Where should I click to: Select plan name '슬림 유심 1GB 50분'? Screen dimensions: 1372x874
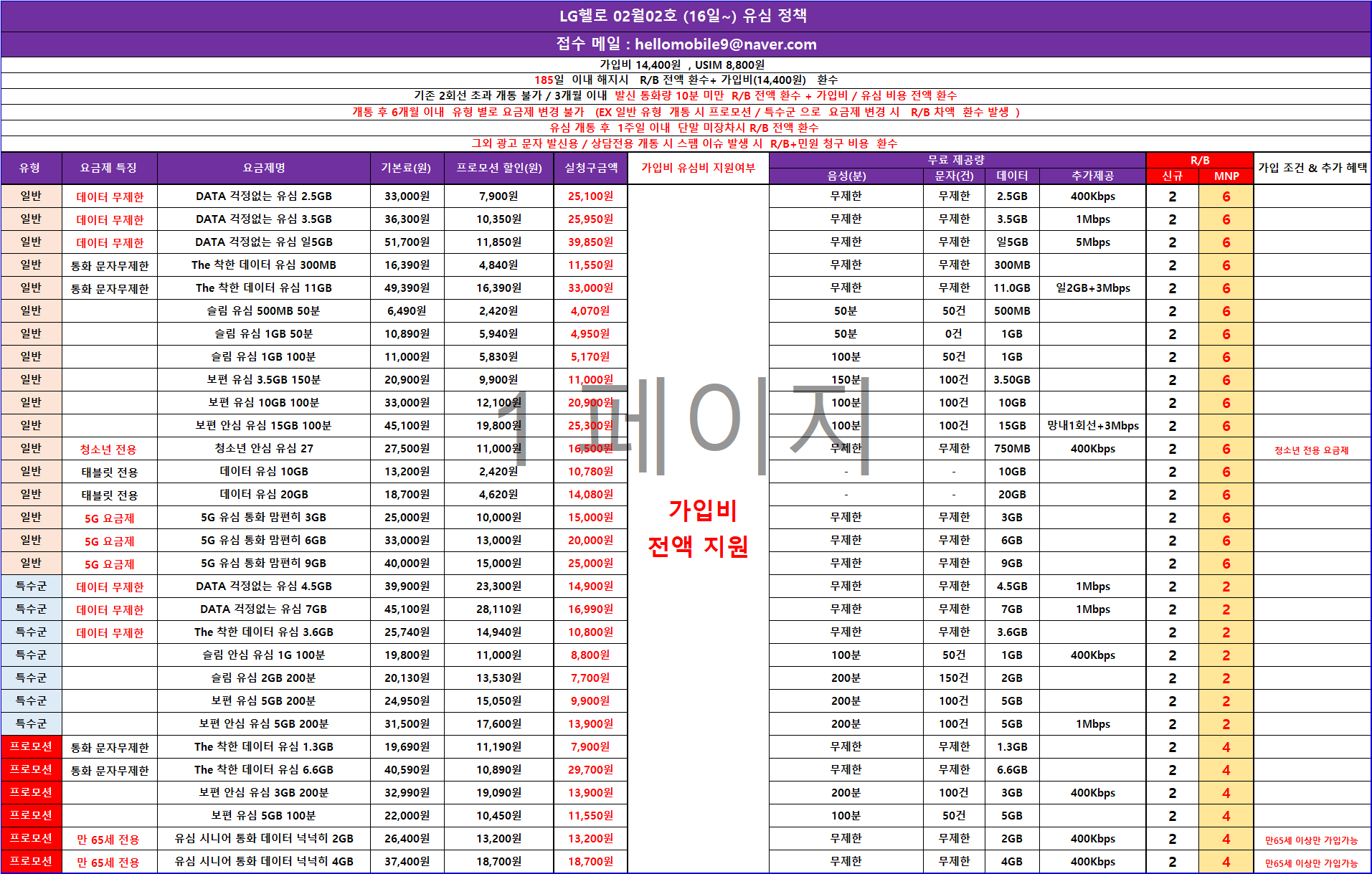[264, 333]
